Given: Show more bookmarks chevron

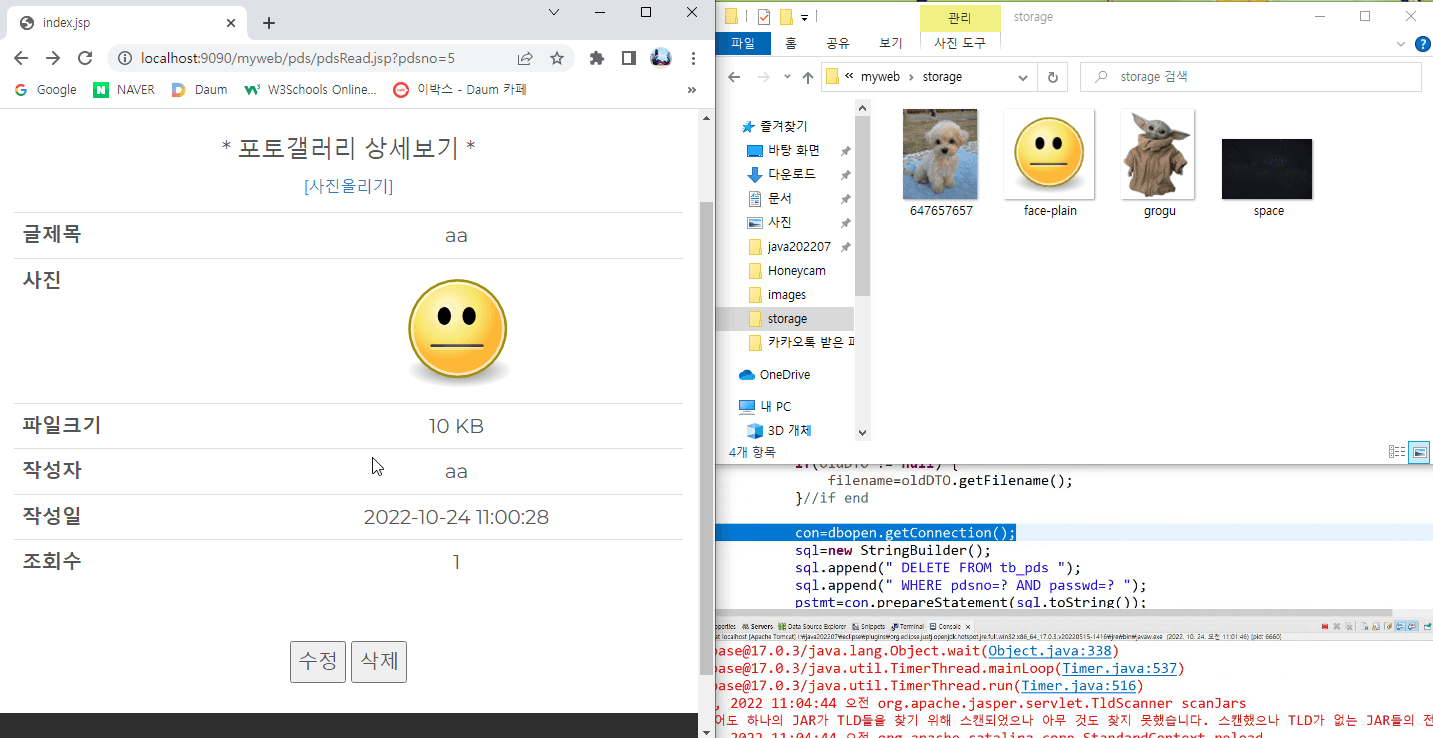Looking at the screenshot, I should click(x=691, y=90).
